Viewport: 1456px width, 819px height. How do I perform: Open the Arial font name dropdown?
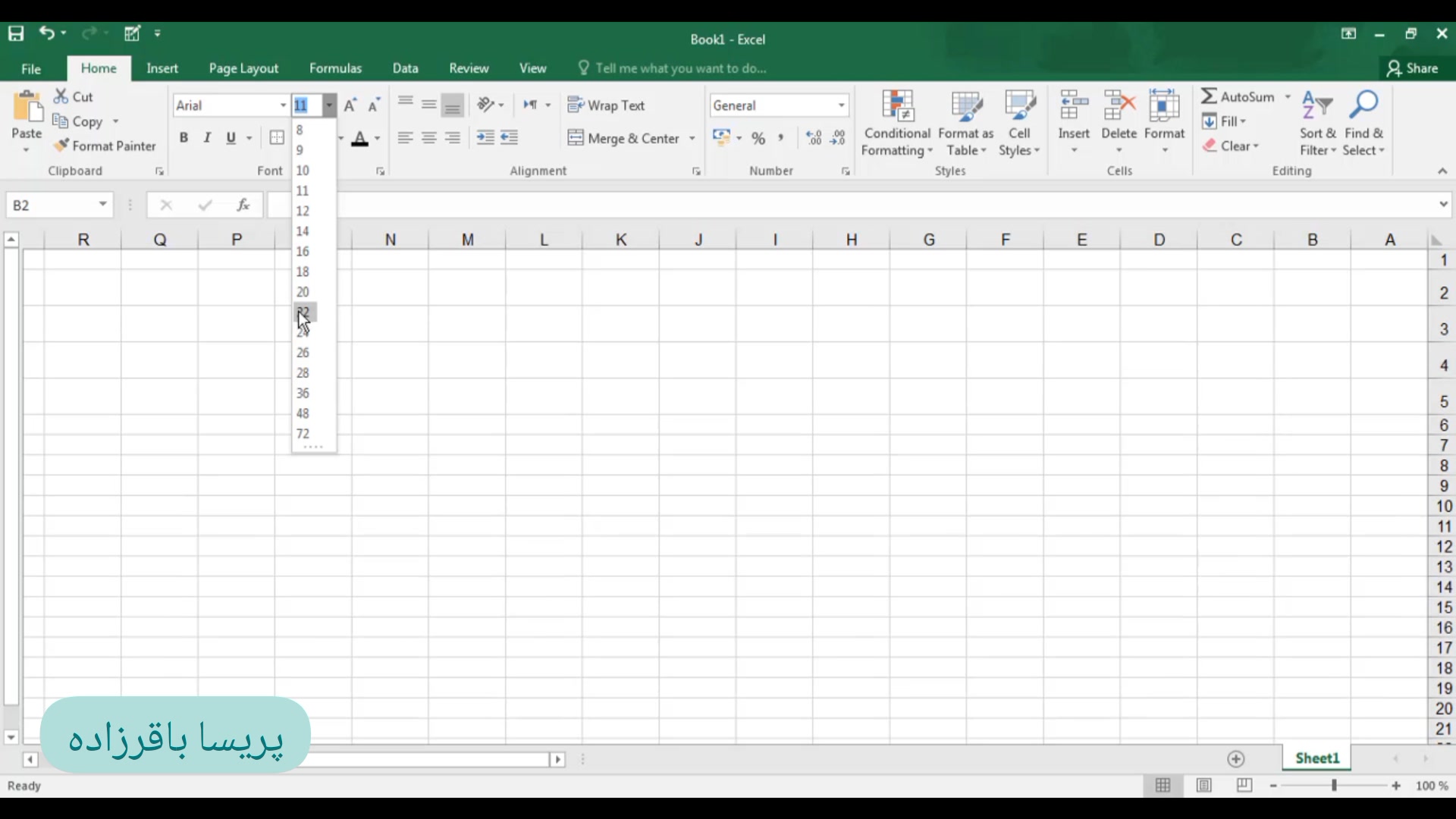click(x=283, y=105)
